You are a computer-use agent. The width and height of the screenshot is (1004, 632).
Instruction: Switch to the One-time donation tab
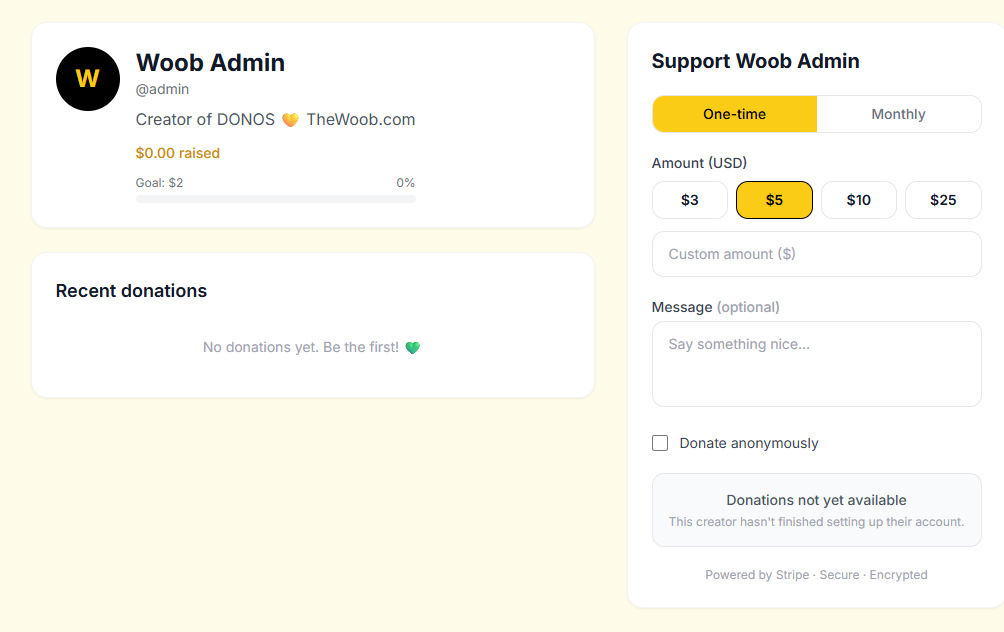(734, 114)
